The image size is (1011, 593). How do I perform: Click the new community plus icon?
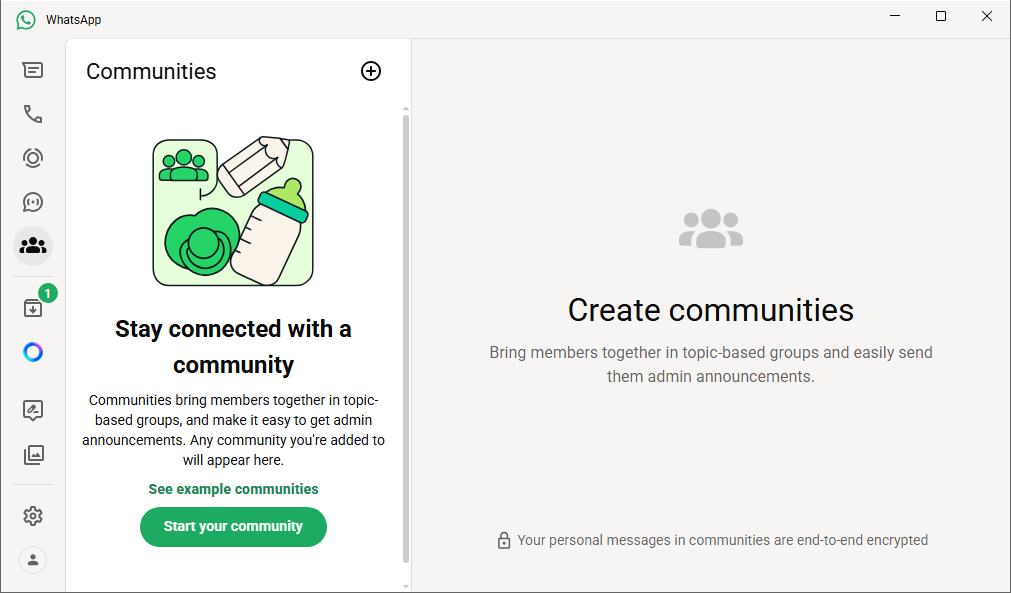coord(371,71)
